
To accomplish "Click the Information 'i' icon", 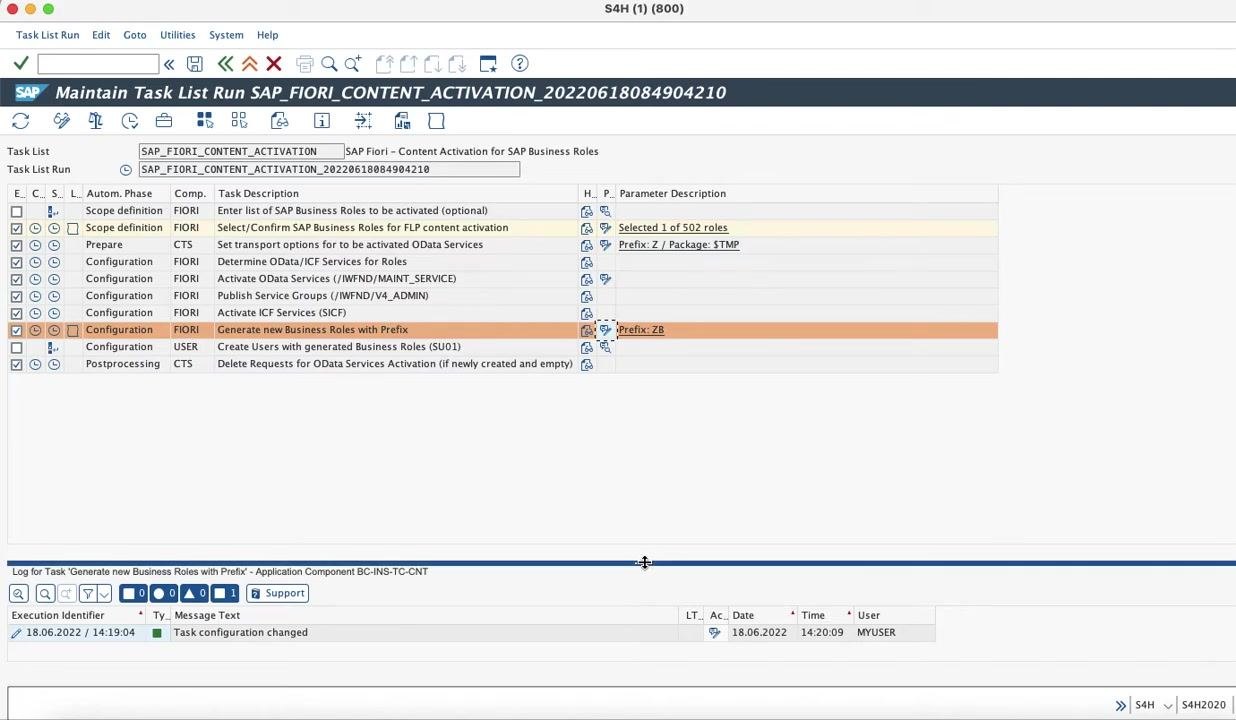I will click(322, 121).
